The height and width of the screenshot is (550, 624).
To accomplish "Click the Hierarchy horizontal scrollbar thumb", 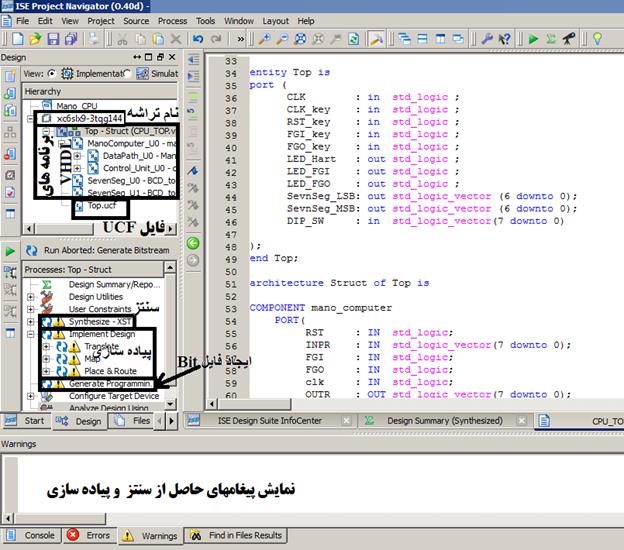I will click(x=64, y=228).
